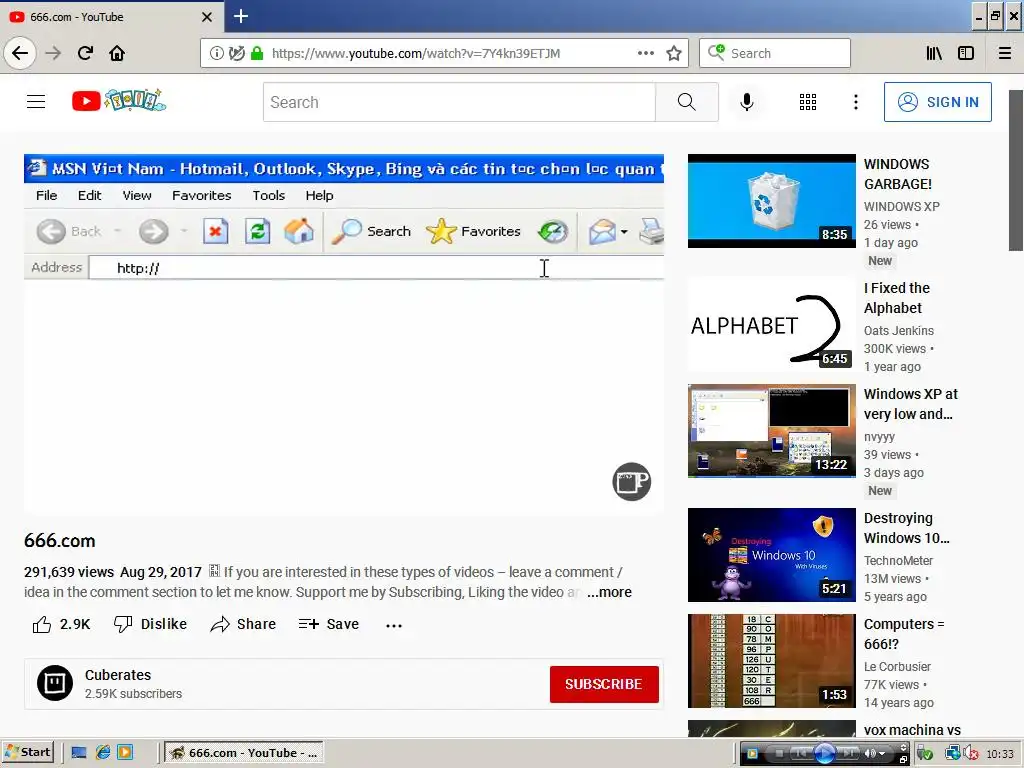Click the YouTube search magnifier button
This screenshot has width=1024, height=768.
coord(686,102)
